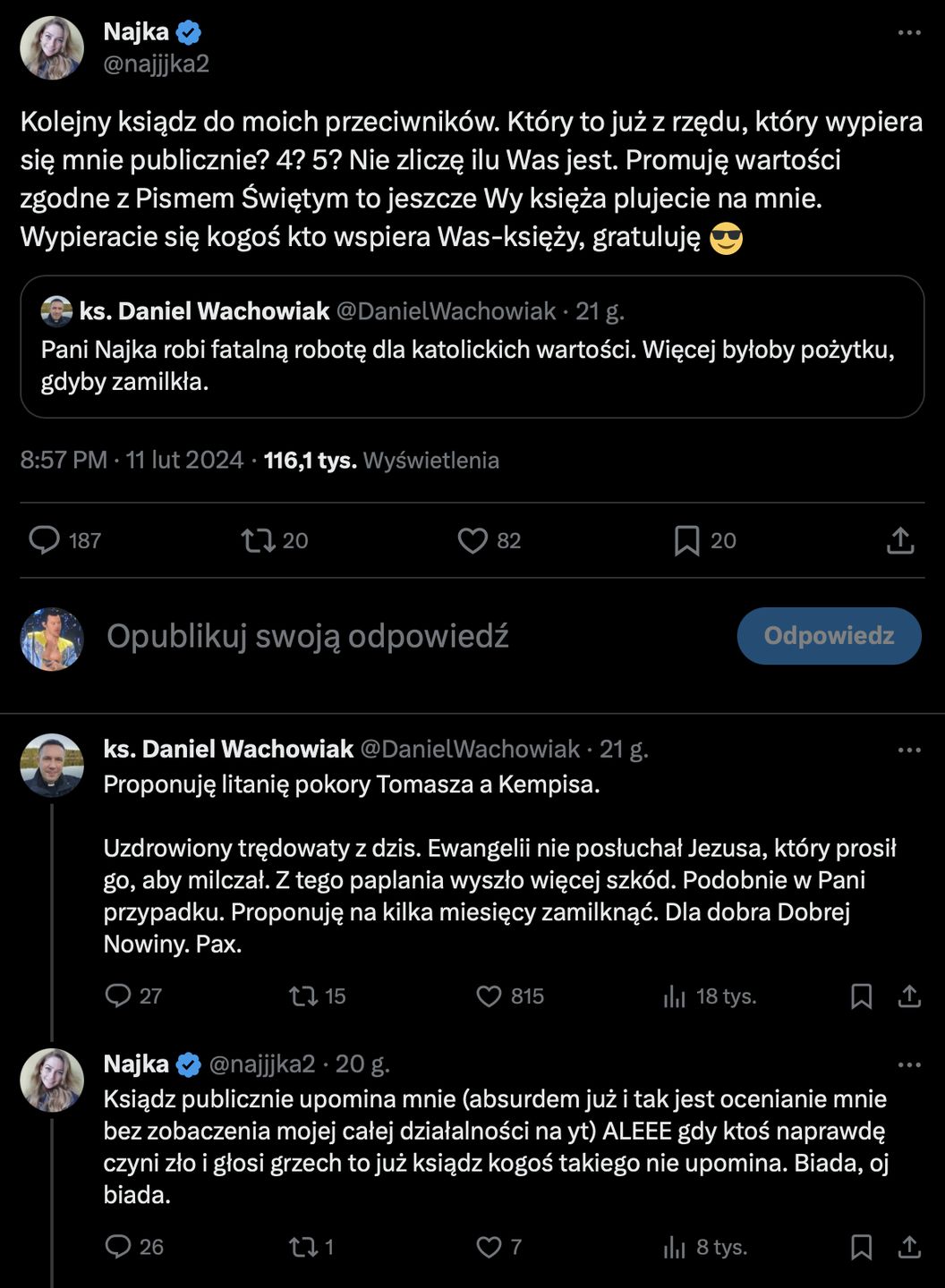Screen dimensions: 945x1288
Task: View analytics showing 18 tys. views
Action: pos(675,996)
